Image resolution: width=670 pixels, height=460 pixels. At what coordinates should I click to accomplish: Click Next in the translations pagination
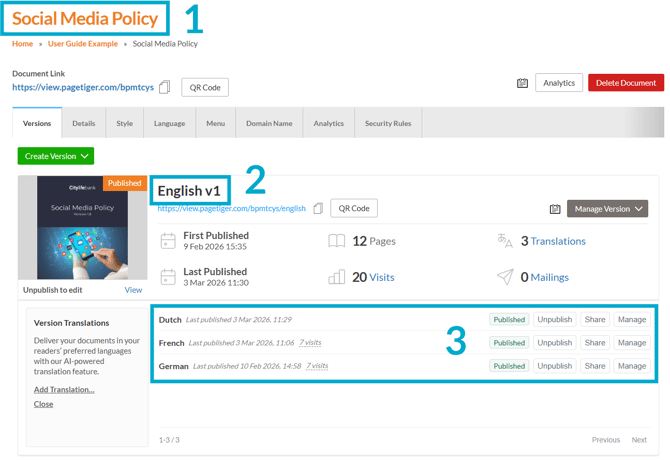(x=639, y=439)
